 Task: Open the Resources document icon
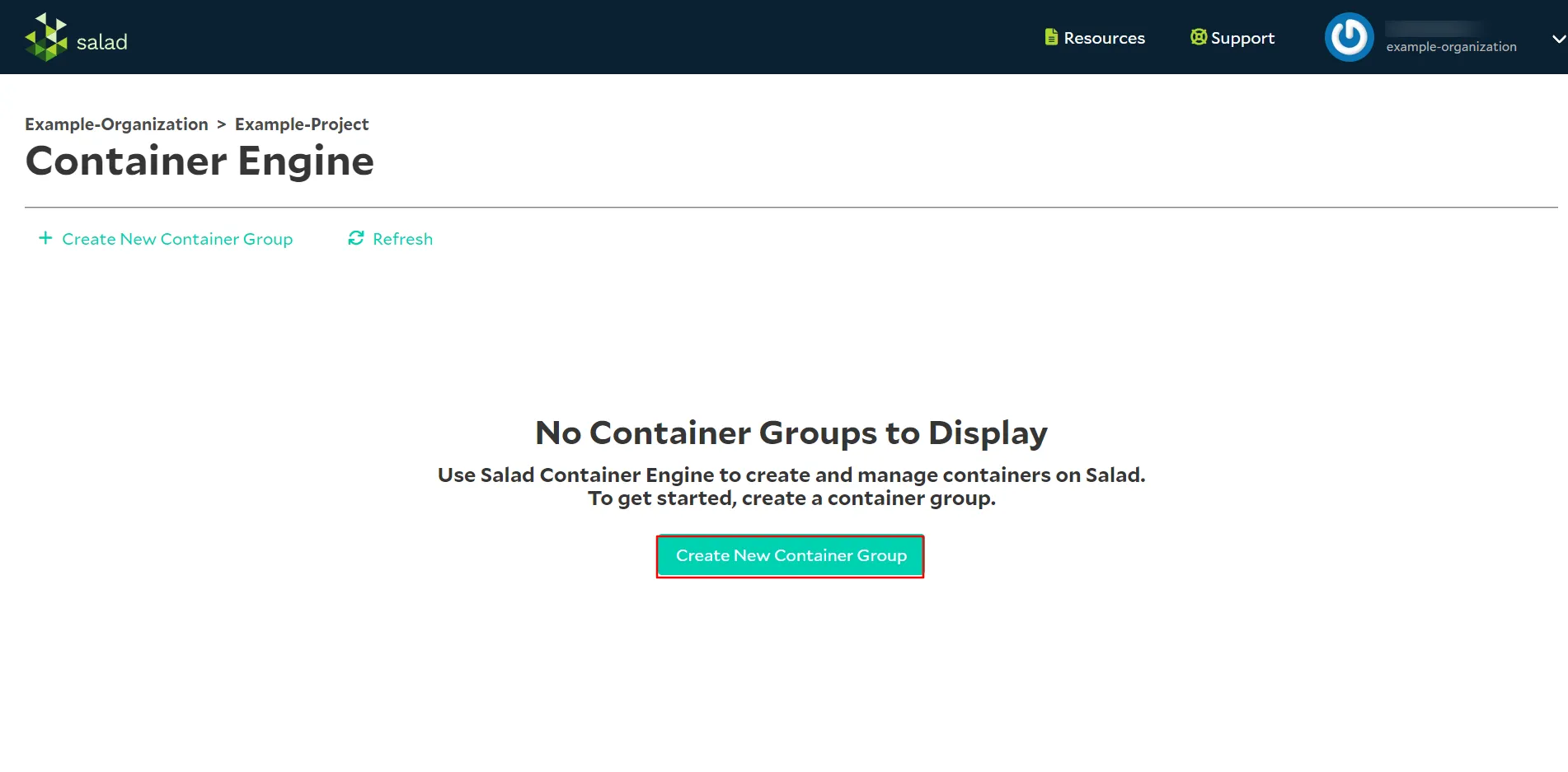[1051, 37]
